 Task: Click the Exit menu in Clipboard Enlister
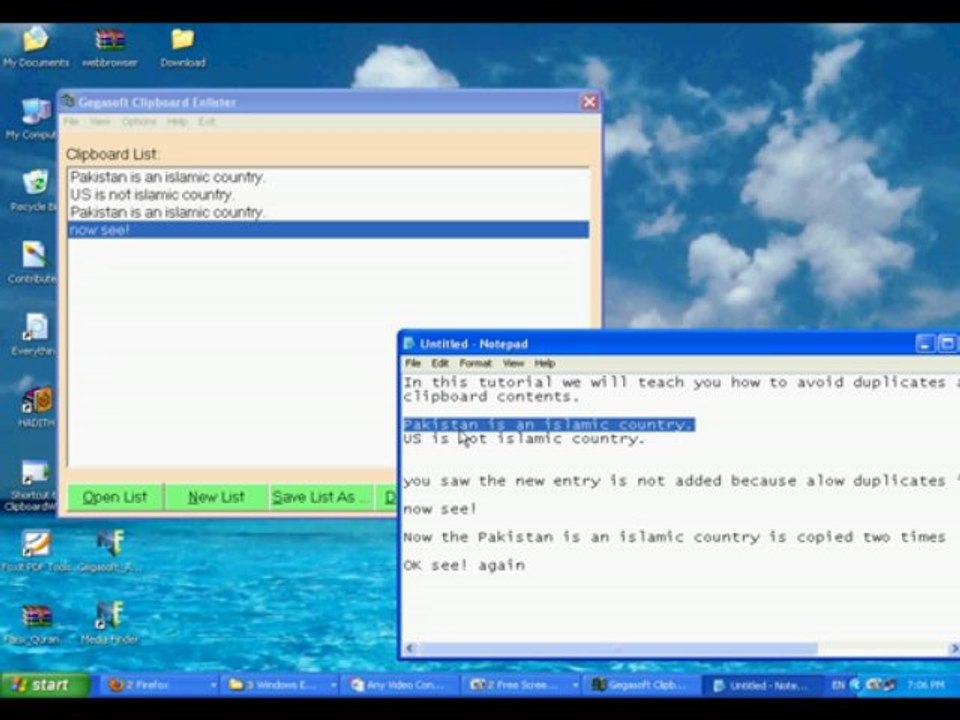[206, 121]
